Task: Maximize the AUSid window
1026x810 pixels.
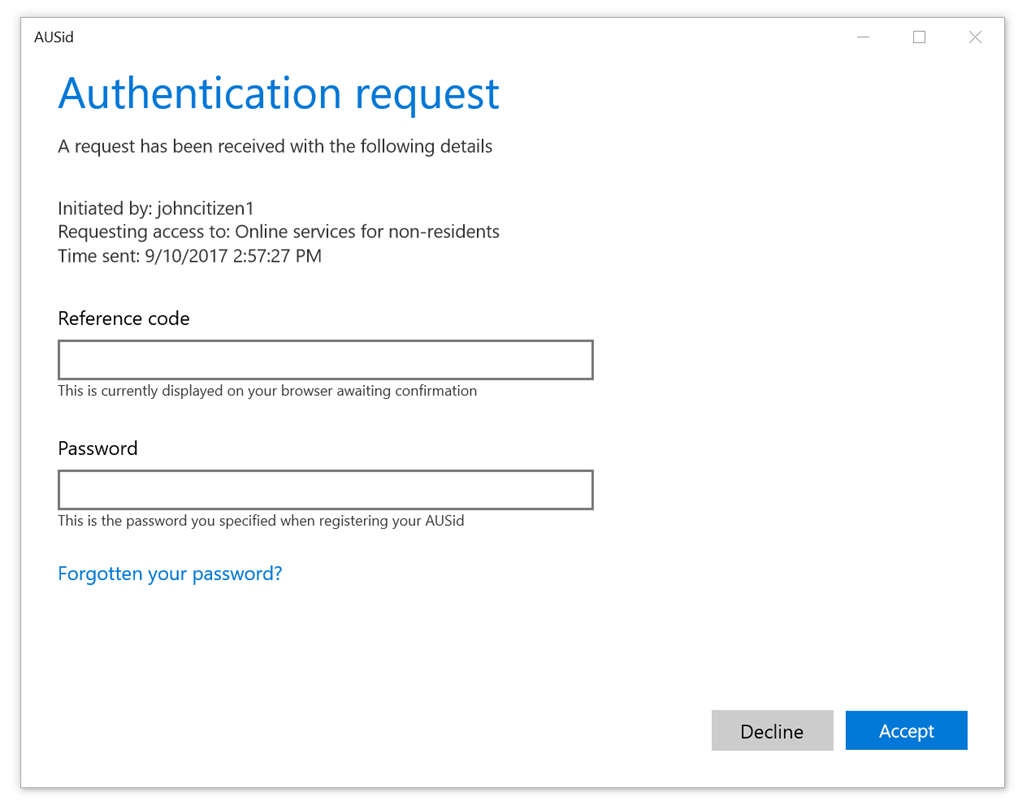Action: (919, 38)
